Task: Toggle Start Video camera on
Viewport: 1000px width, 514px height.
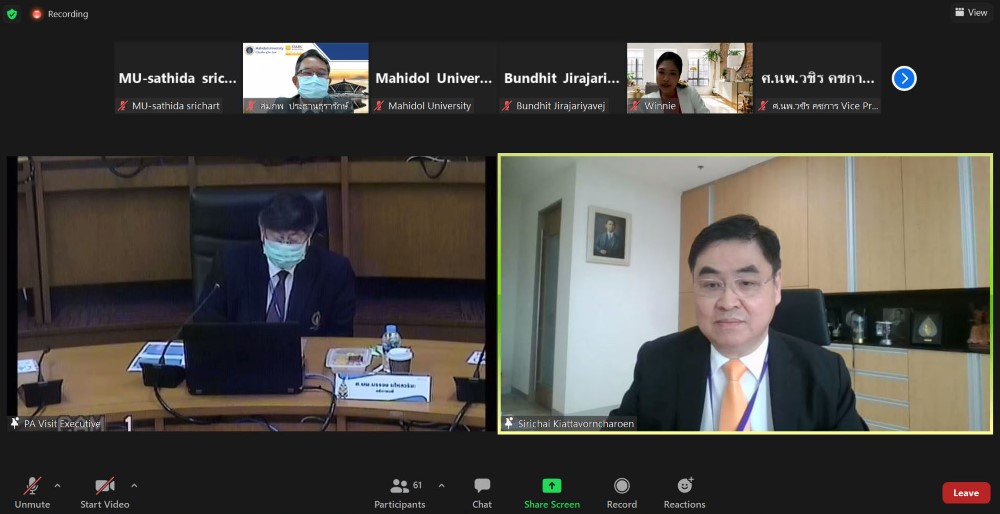Action: [105, 492]
